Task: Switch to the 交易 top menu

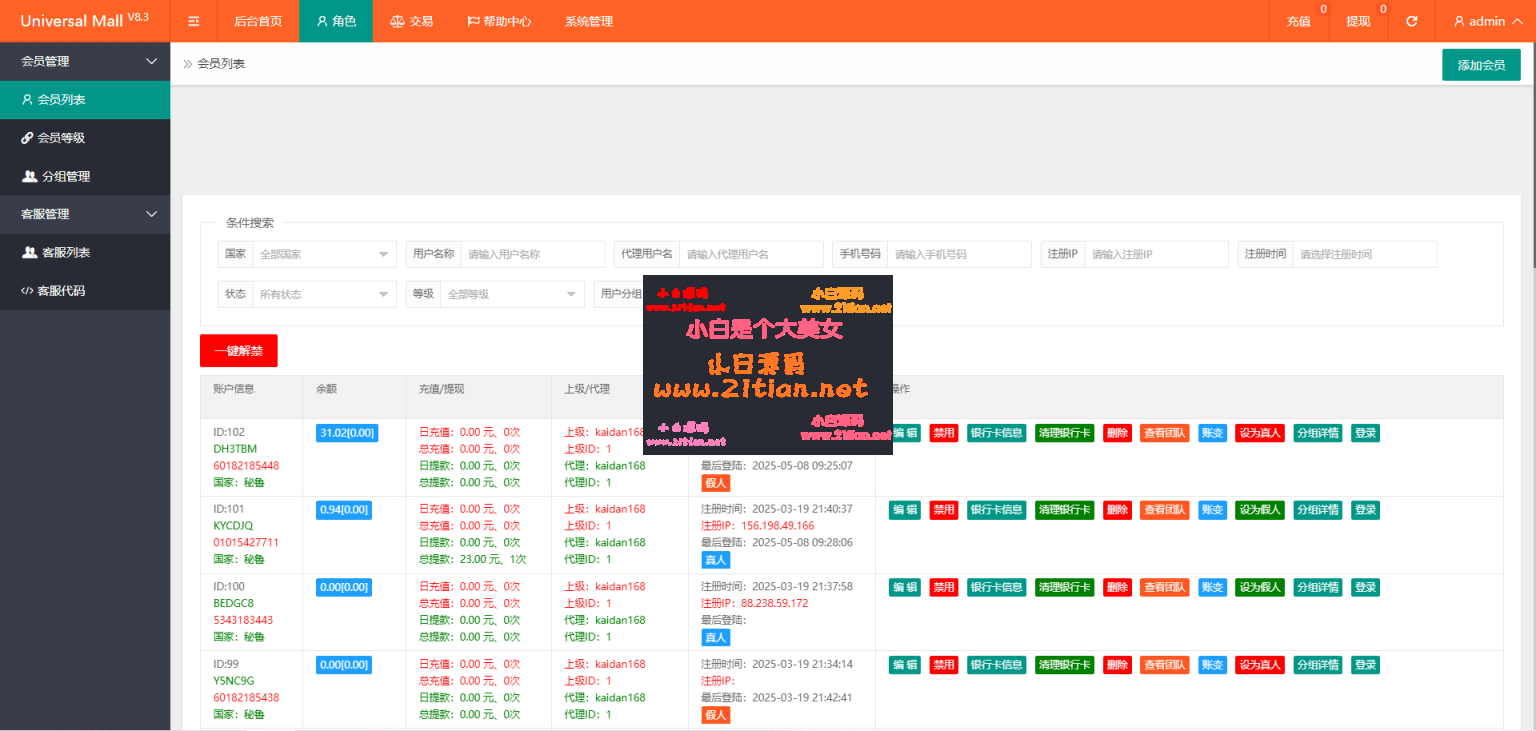Action: coord(411,21)
